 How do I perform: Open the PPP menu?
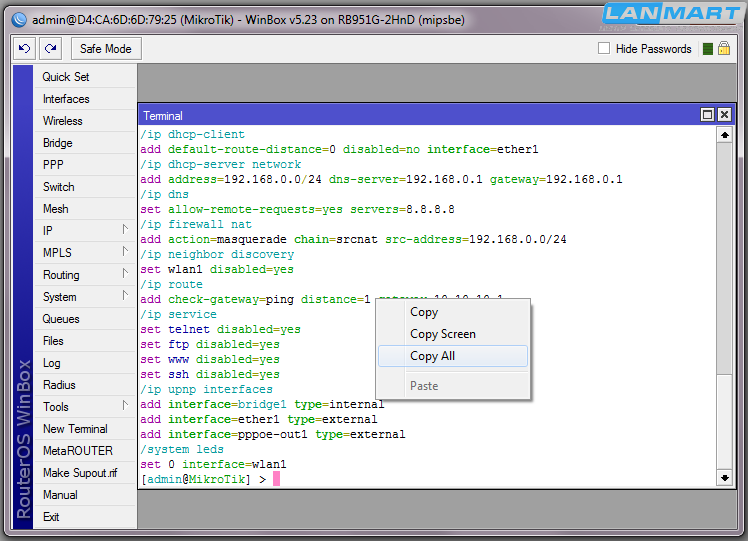[x=85, y=165]
